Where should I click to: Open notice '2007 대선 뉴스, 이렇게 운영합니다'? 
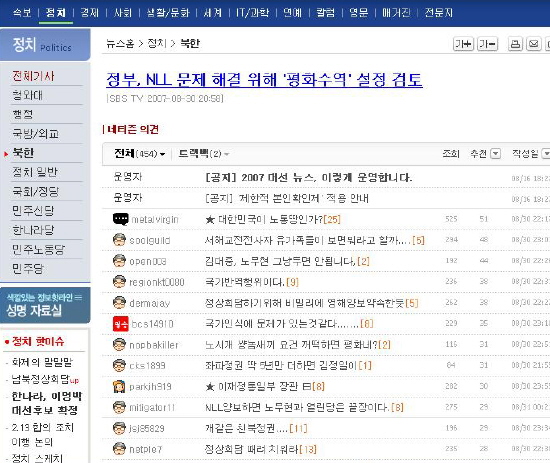tap(308, 177)
